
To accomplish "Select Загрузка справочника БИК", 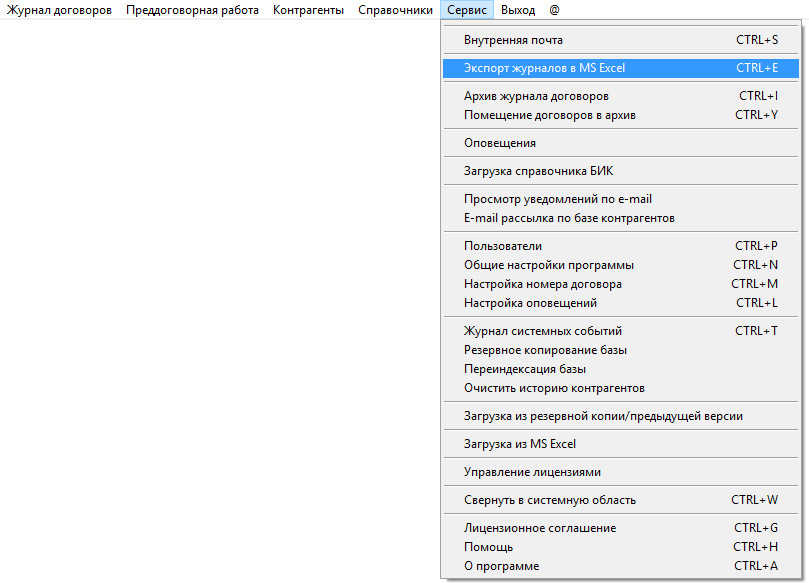I will 538,171.
